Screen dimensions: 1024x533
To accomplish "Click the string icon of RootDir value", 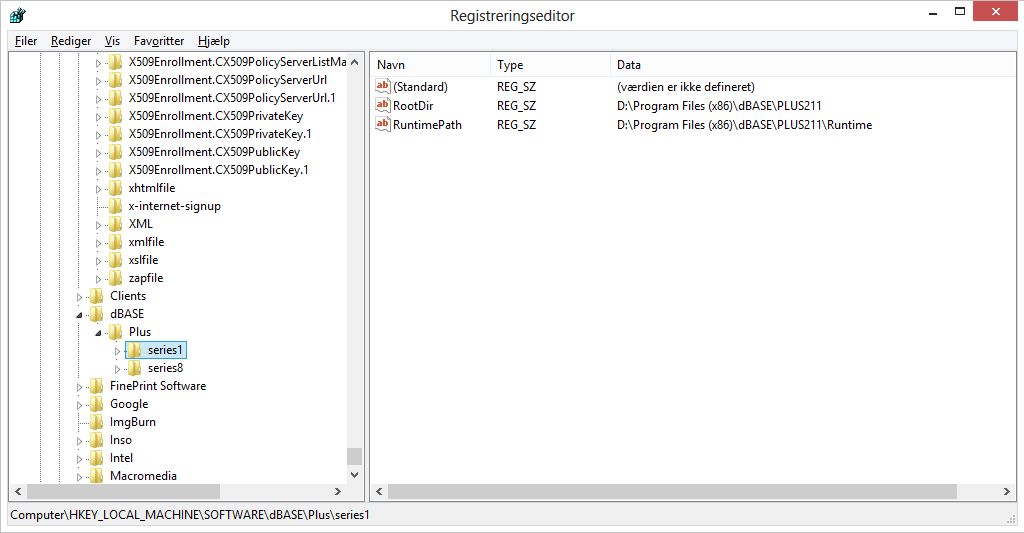I will pos(383,105).
